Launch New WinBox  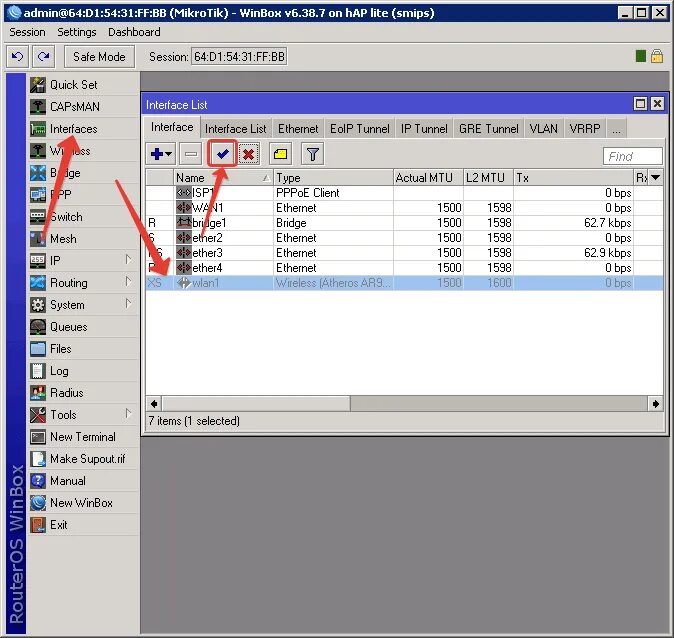pos(81,503)
